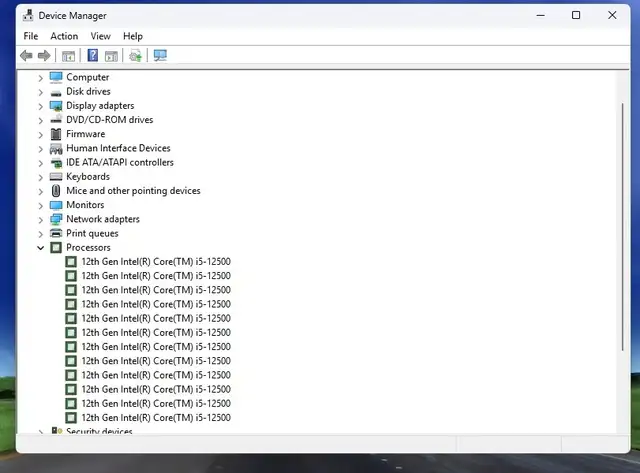Click the Human Interface Devices icon
The width and height of the screenshot is (640, 473).
(56, 149)
